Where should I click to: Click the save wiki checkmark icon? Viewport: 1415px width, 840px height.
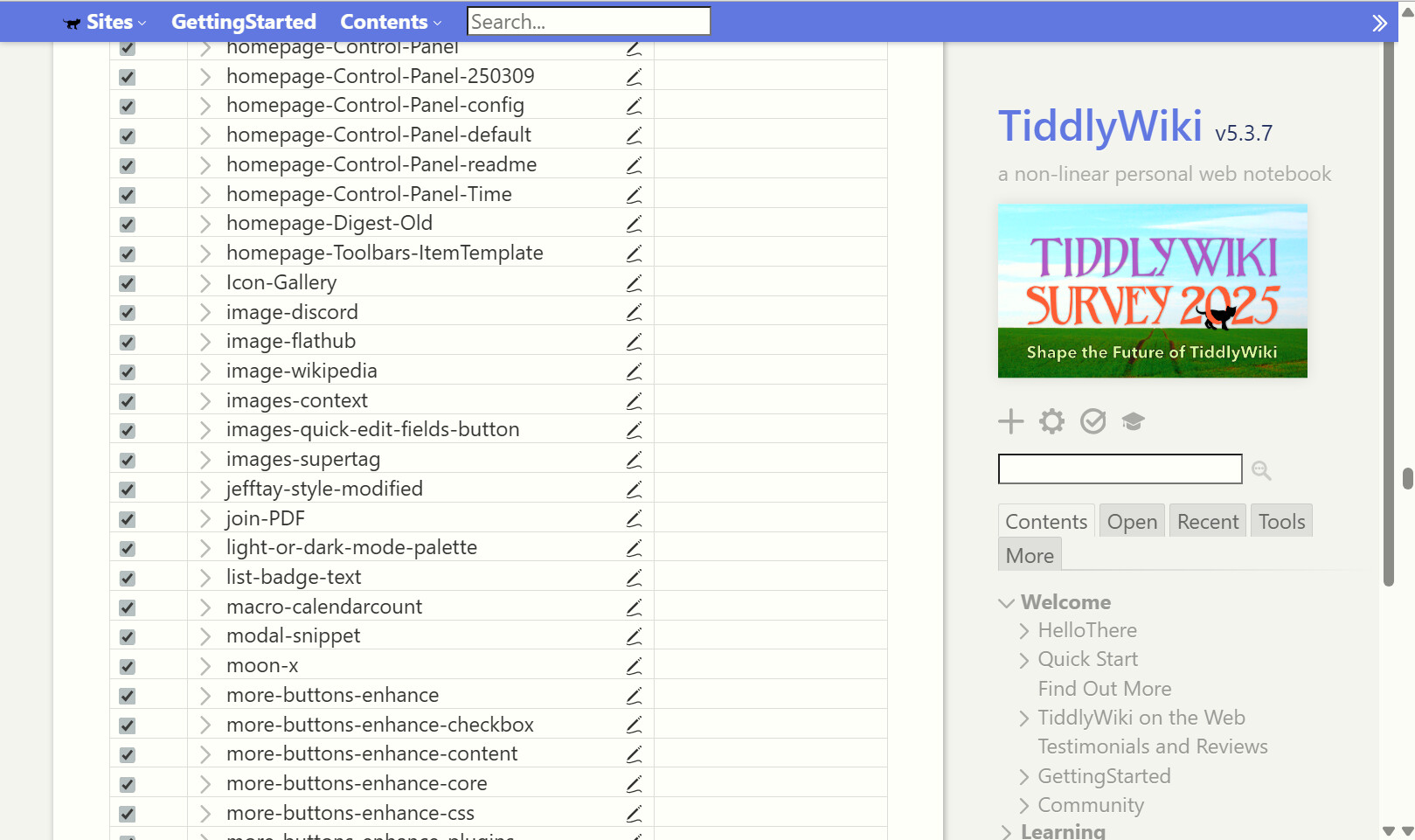pos(1092,421)
